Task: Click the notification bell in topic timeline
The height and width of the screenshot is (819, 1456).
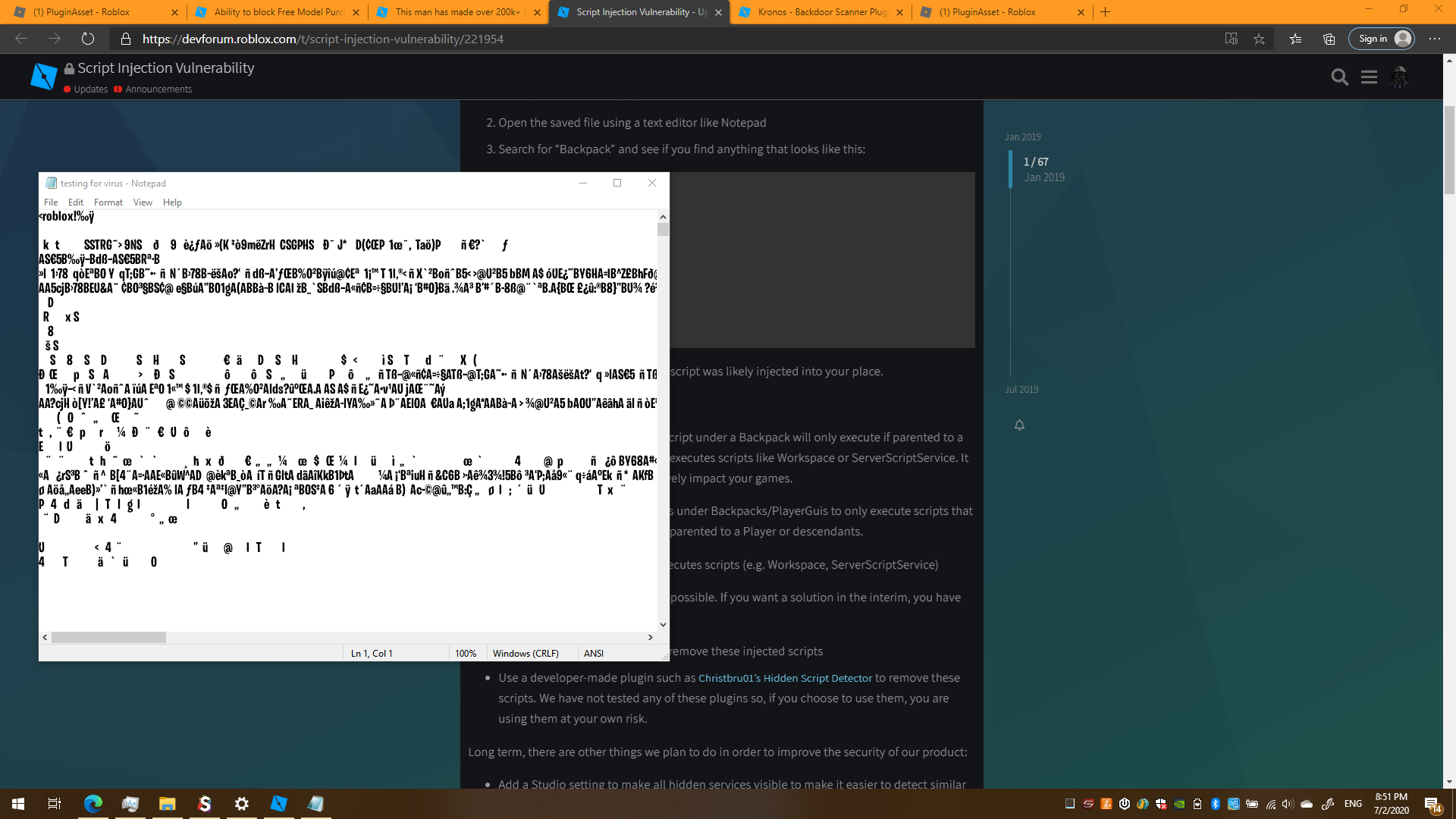Action: point(1019,425)
